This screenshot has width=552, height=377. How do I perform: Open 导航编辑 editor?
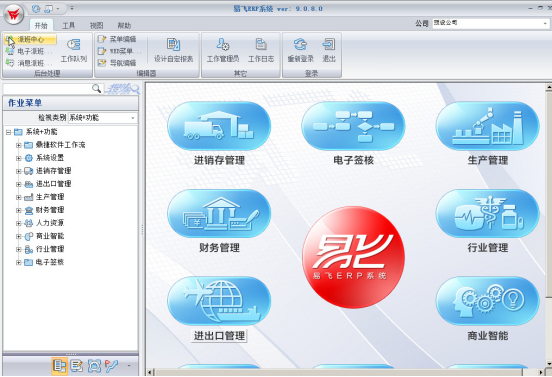click(x=117, y=63)
